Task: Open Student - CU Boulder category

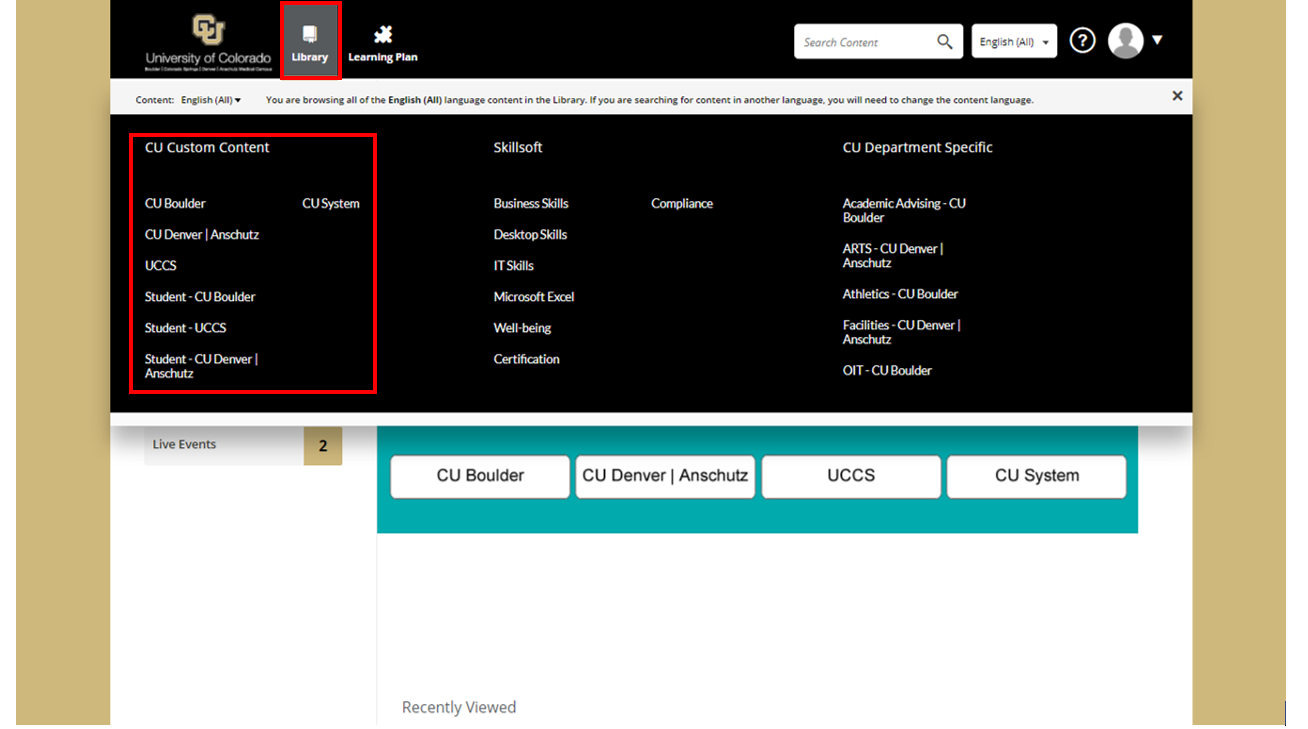Action: tap(200, 296)
